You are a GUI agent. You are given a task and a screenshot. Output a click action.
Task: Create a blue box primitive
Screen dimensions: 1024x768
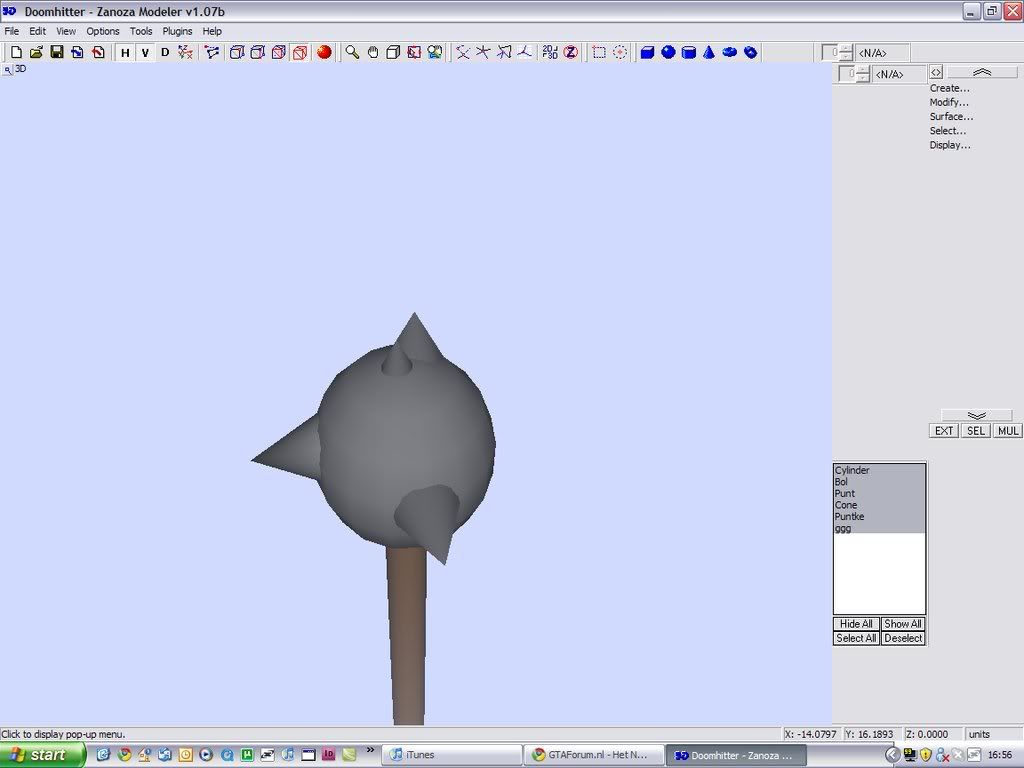pyautogui.click(x=647, y=52)
